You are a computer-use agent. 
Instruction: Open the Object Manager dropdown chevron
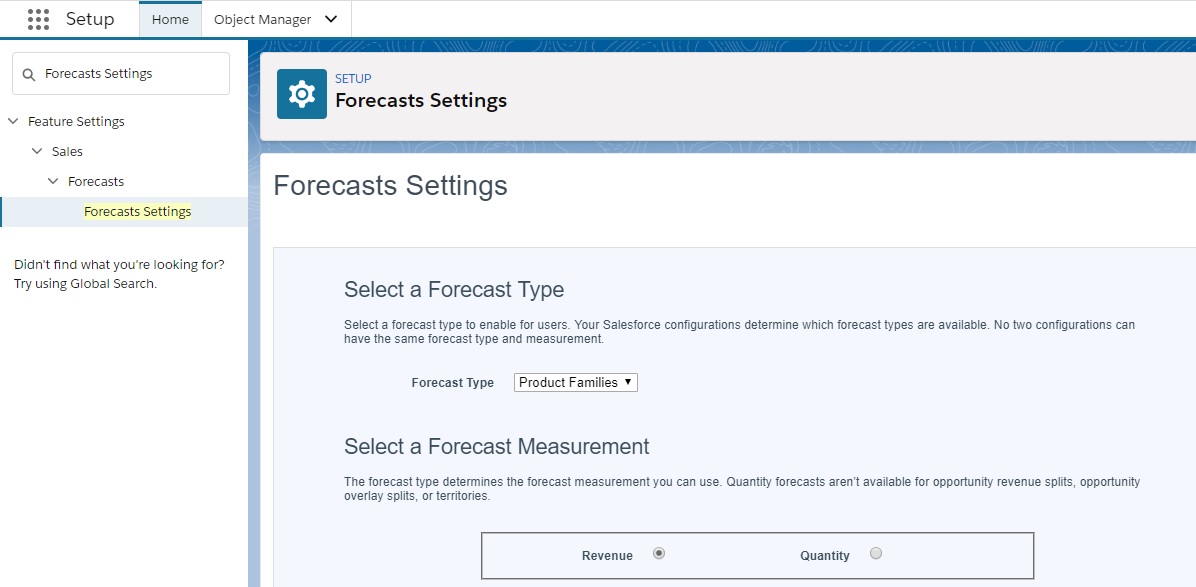tap(331, 18)
